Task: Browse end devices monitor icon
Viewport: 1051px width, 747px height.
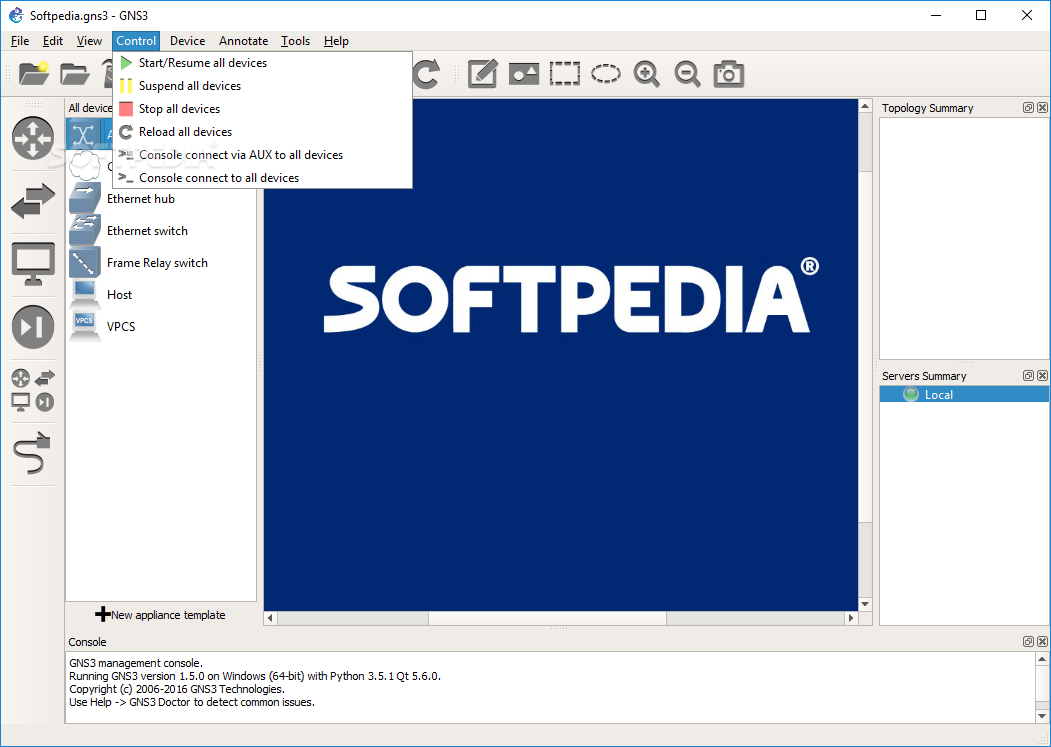Action: pos(33,264)
